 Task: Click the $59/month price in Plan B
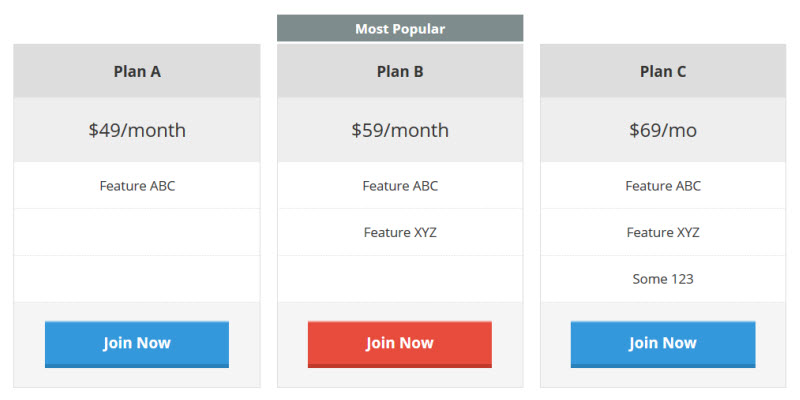[400, 130]
